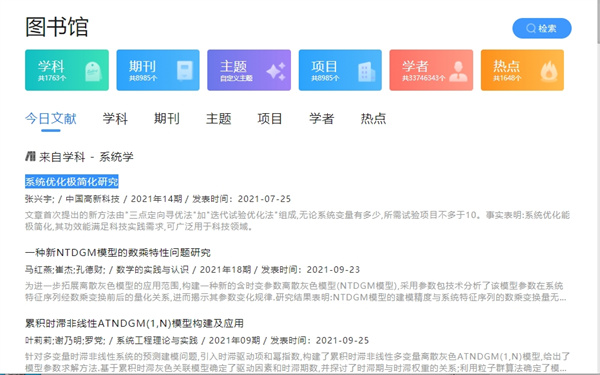Open article 系统优化极简化研究
600x375 pixels.
(x=72, y=181)
